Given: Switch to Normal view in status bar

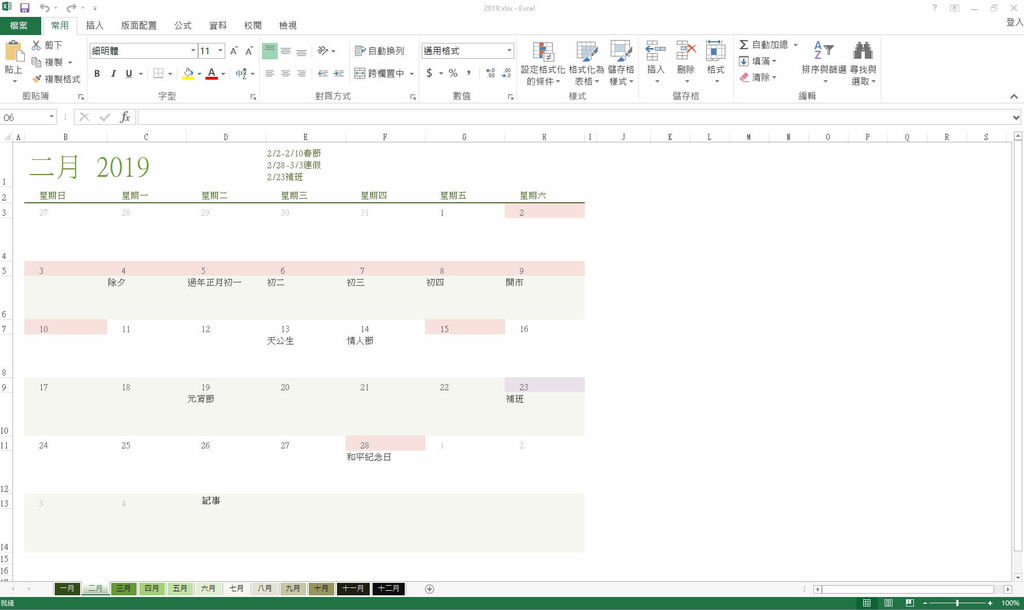Looking at the screenshot, I should point(867,603).
